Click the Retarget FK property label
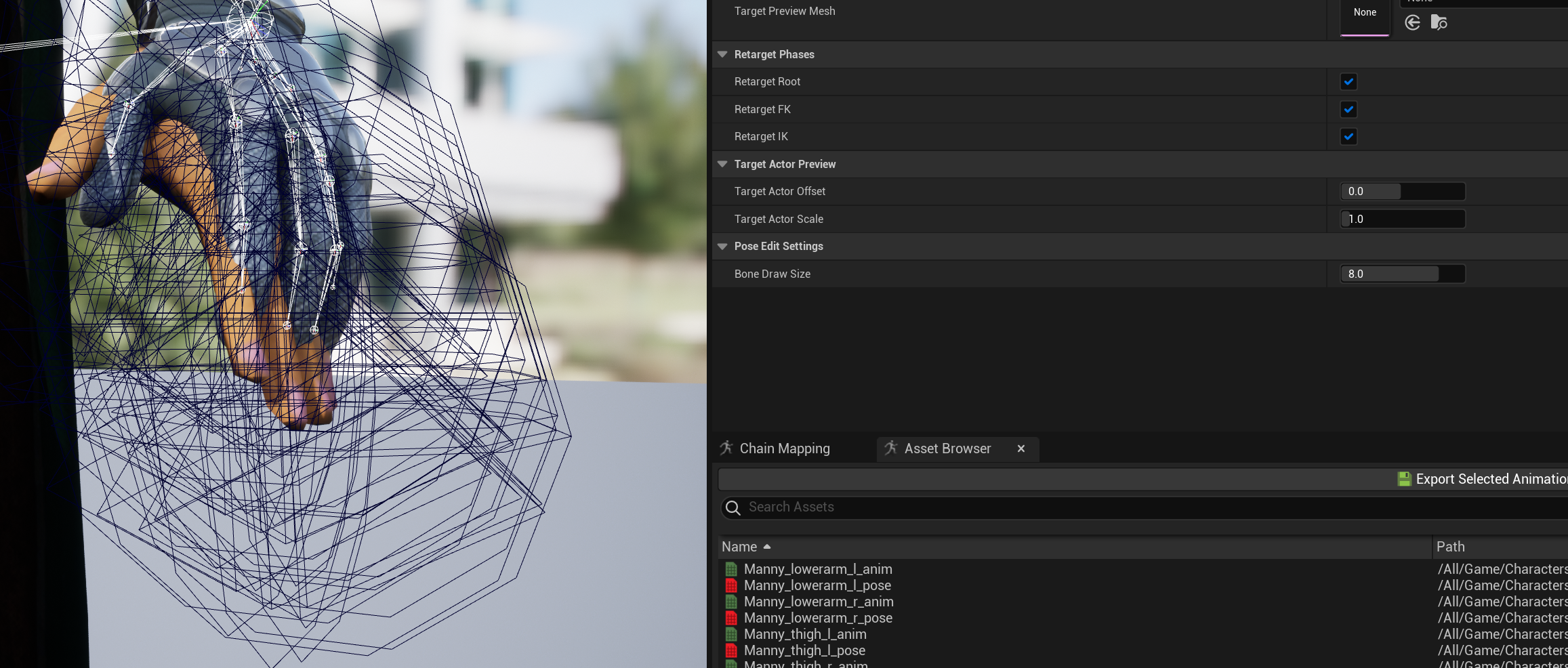The width and height of the screenshot is (1568, 668). tap(762, 109)
